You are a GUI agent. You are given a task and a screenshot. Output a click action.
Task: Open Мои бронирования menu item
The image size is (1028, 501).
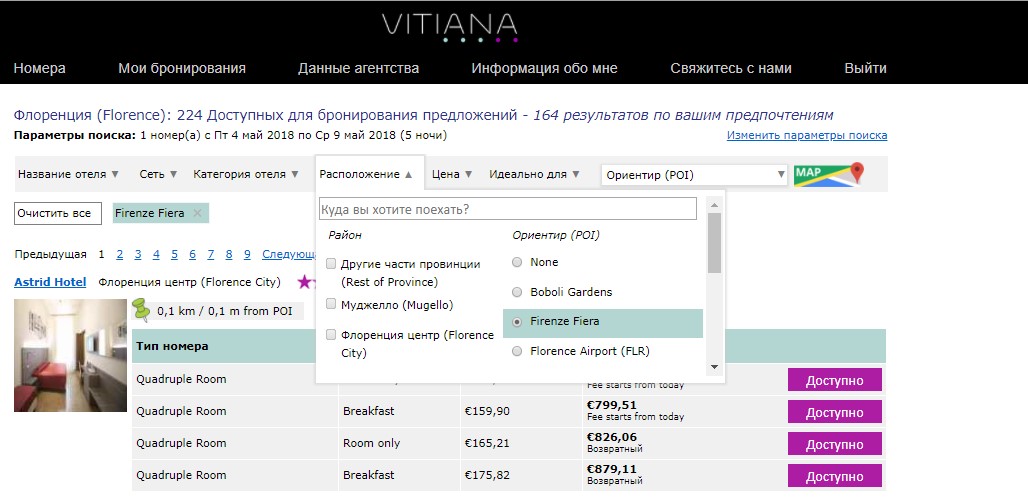(x=181, y=68)
